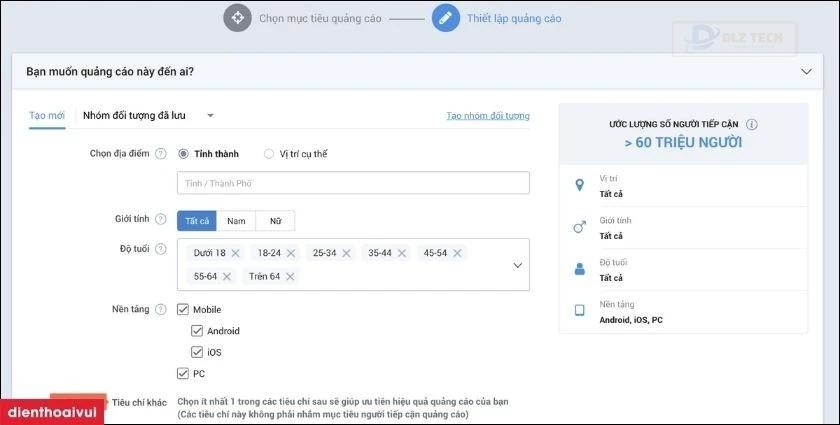This screenshot has height=425, width=840.
Task: Select Nữ gender option
Action: [x=275, y=221]
